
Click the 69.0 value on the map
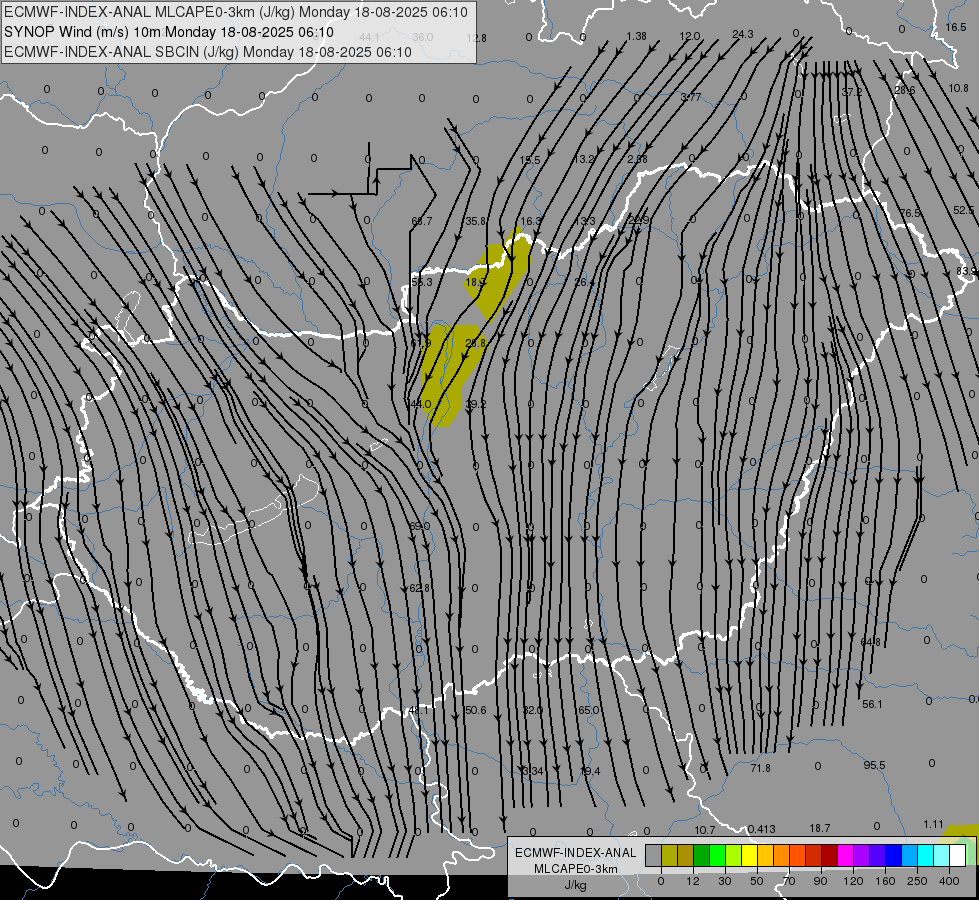420,527
